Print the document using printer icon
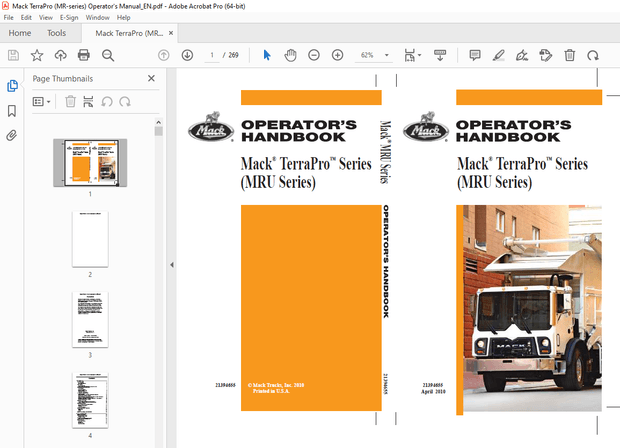The width and height of the screenshot is (620, 448). click(84, 55)
